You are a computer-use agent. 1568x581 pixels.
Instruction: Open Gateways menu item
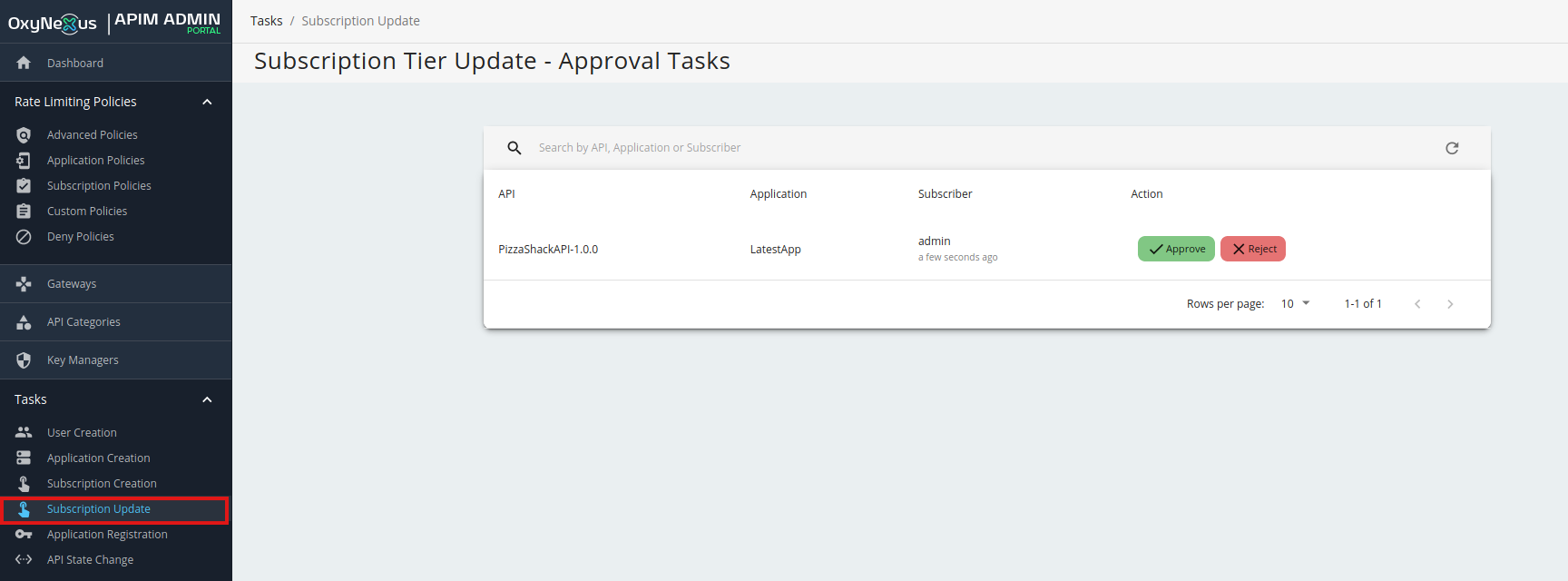[x=115, y=283]
